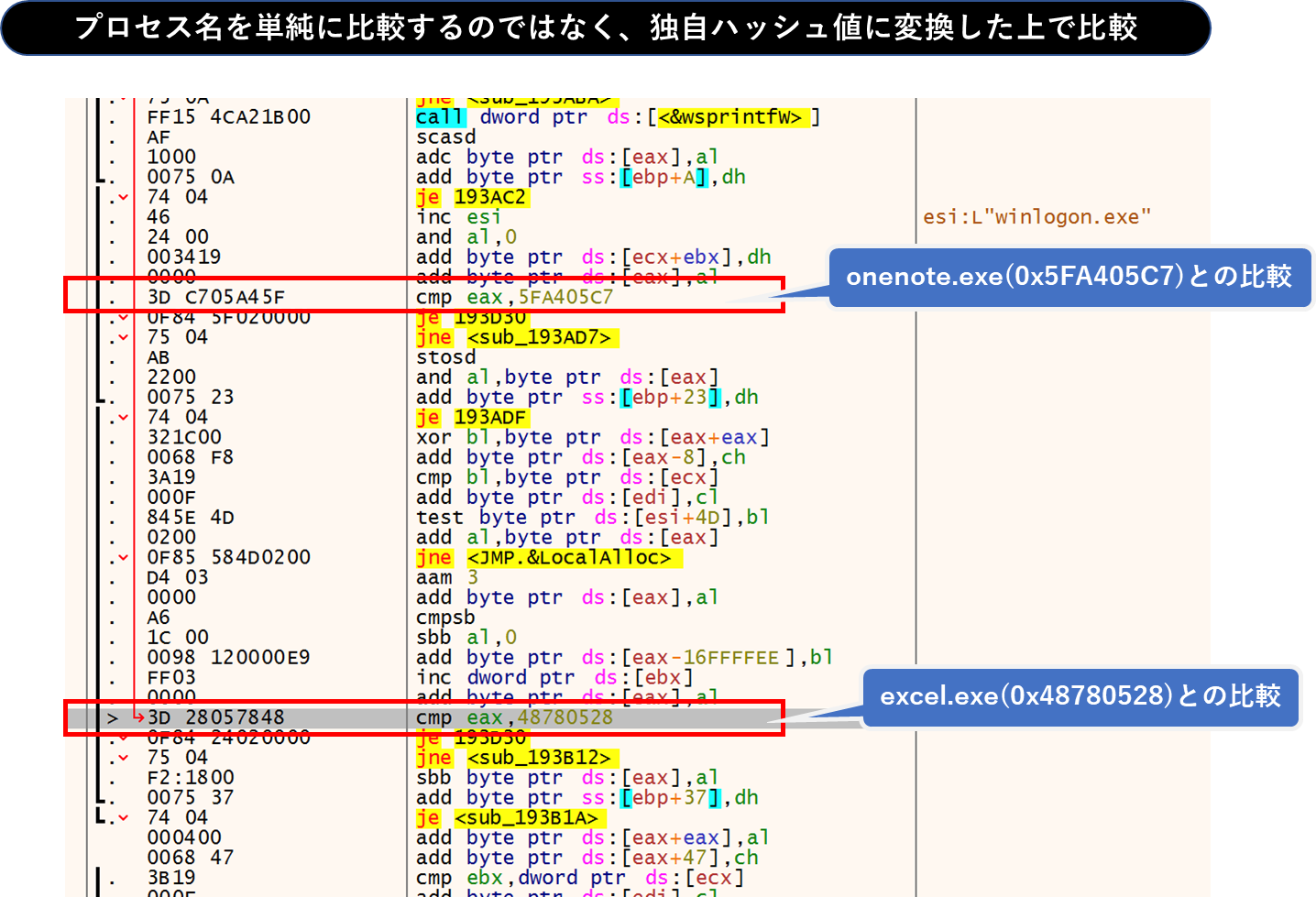Image resolution: width=1316 pixels, height=897 pixels.
Task: Click the esi:L"winlogon.exe" comment
Action: (1036, 217)
